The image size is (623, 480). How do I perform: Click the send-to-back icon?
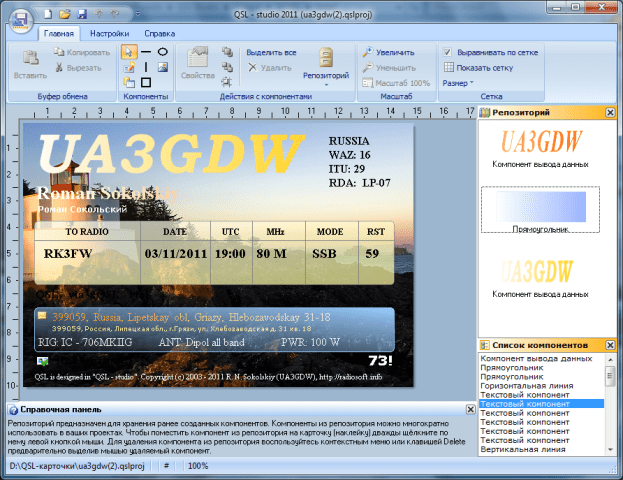tap(227, 67)
